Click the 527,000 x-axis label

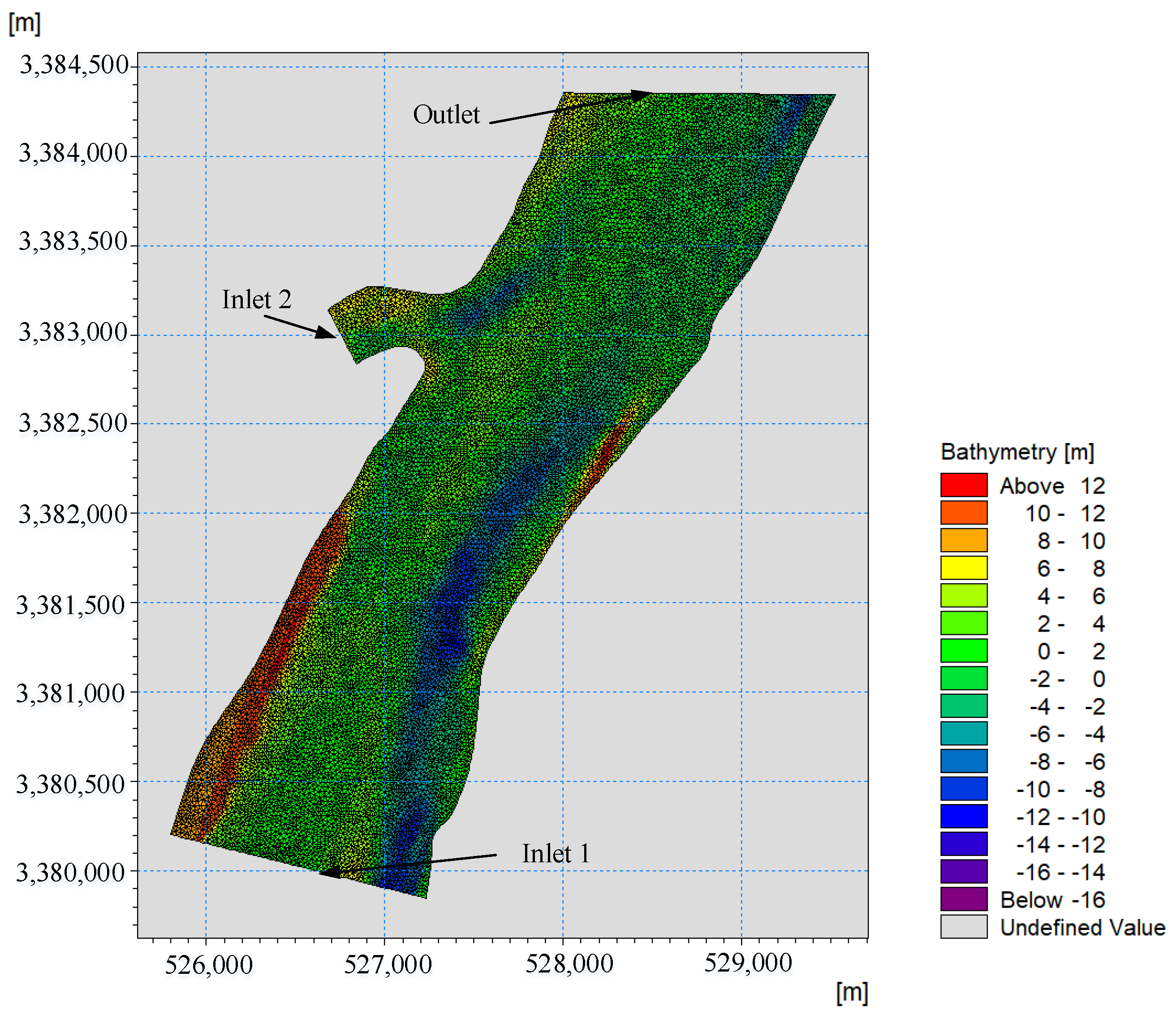tap(388, 964)
